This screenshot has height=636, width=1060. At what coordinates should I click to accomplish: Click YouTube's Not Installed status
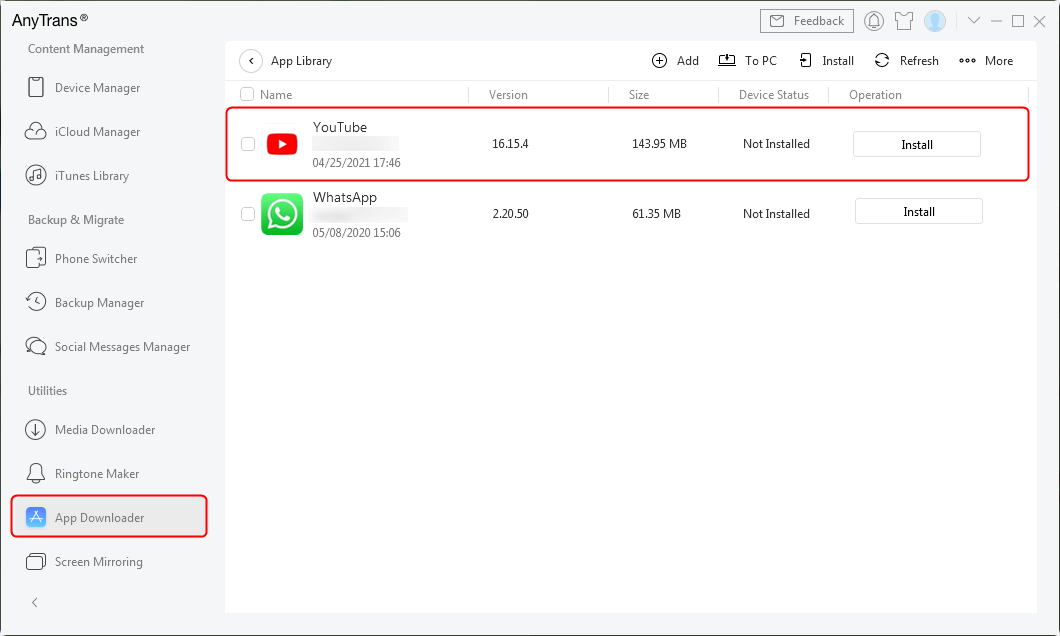click(776, 144)
